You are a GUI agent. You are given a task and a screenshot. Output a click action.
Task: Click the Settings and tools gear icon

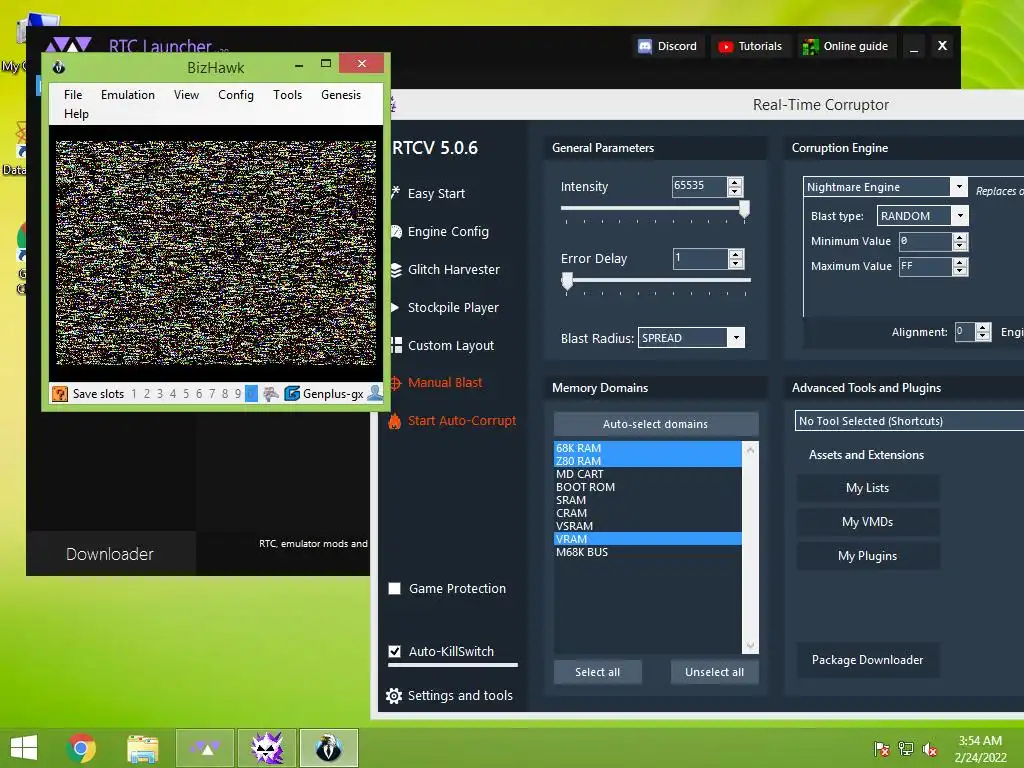point(394,696)
